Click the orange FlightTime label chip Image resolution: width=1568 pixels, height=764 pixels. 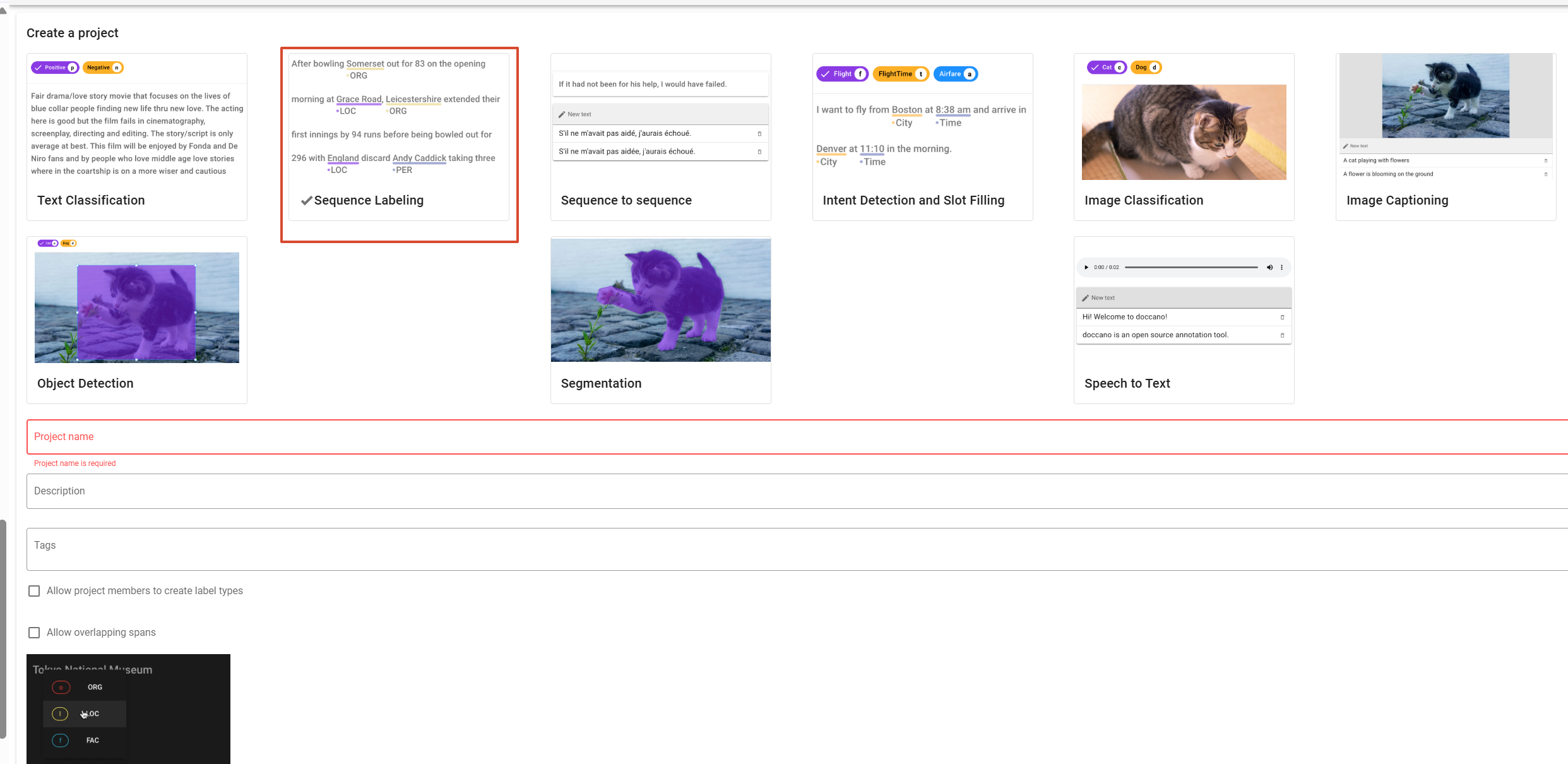(x=900, y=74)
